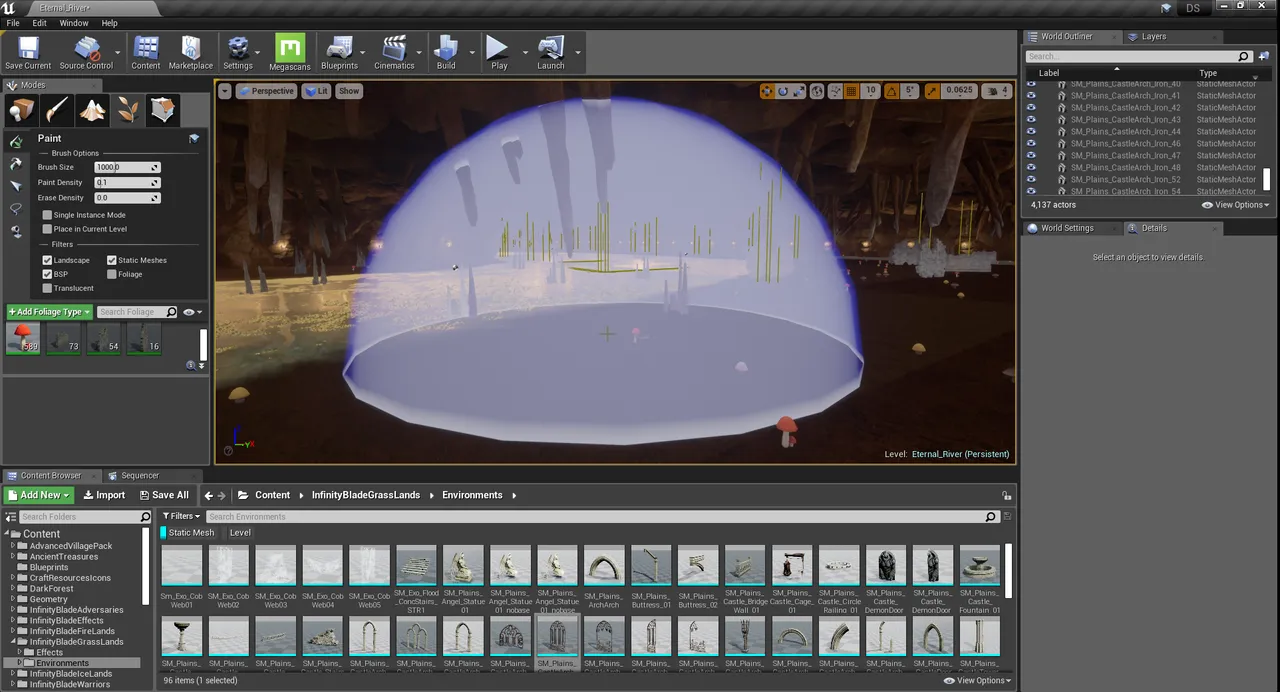
Task: Open the Perspective viewport type dropdown
Action: click(266, 91)
